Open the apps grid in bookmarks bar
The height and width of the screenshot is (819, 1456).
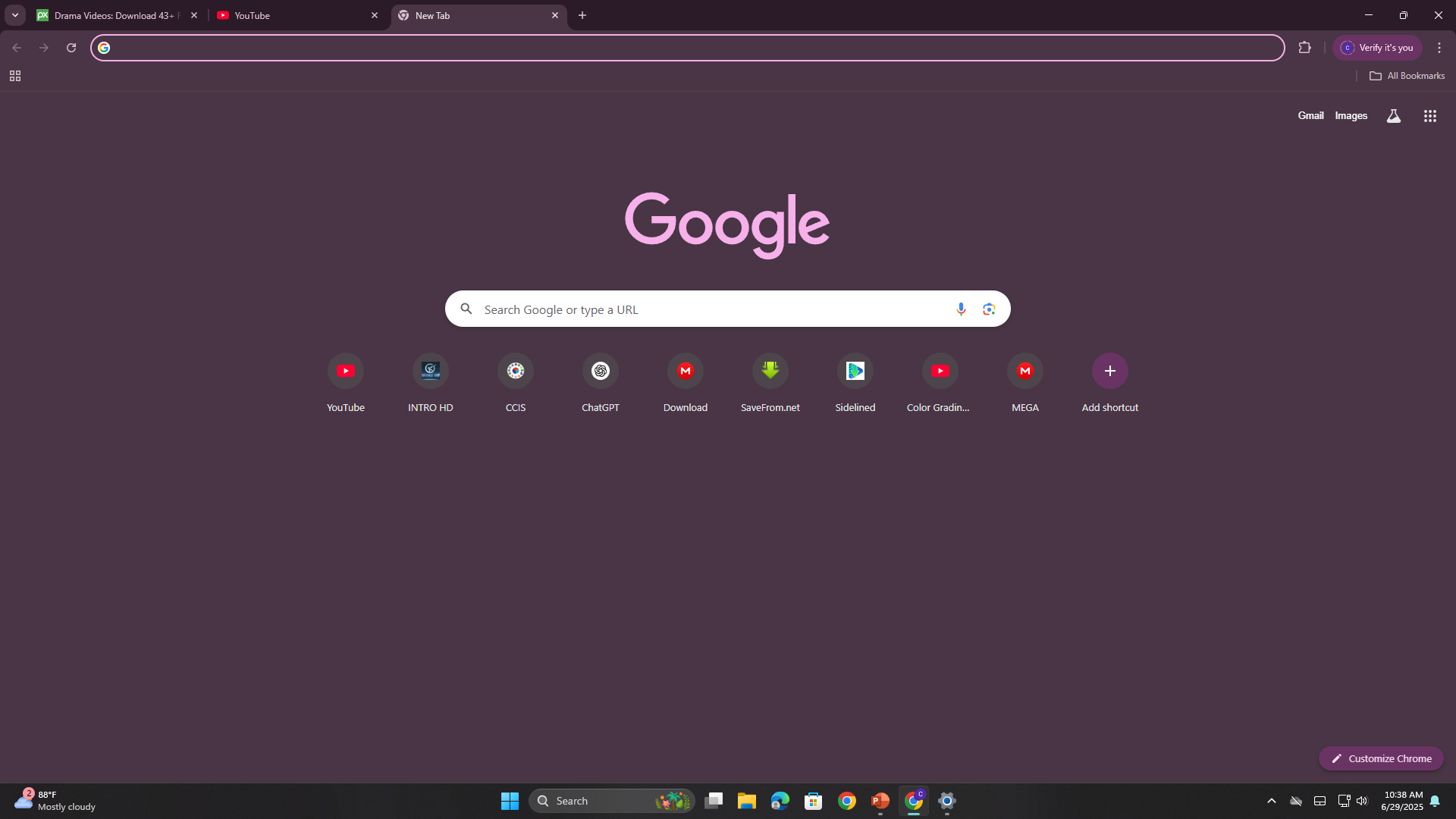click(15, 76)
